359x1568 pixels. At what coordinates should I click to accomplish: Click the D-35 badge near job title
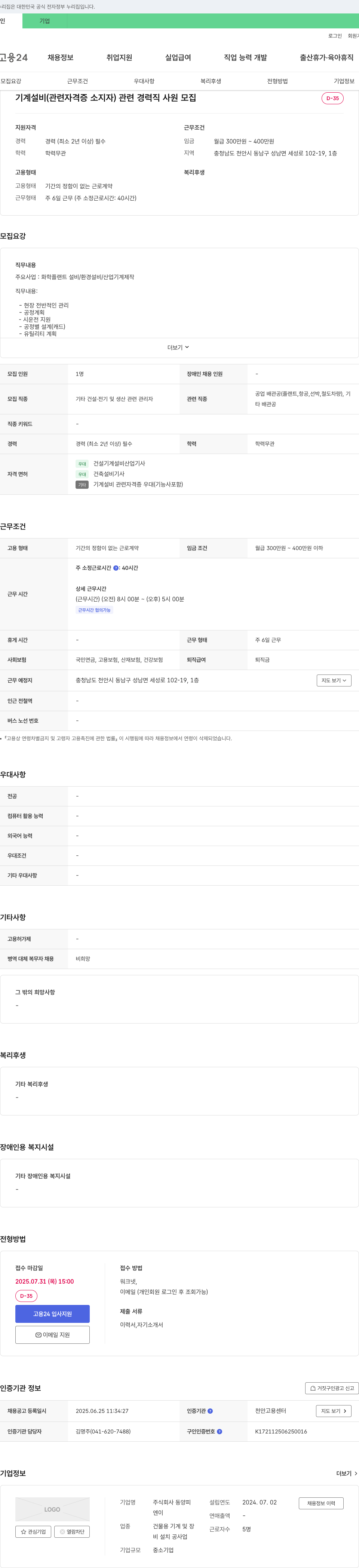coord(333,98)
